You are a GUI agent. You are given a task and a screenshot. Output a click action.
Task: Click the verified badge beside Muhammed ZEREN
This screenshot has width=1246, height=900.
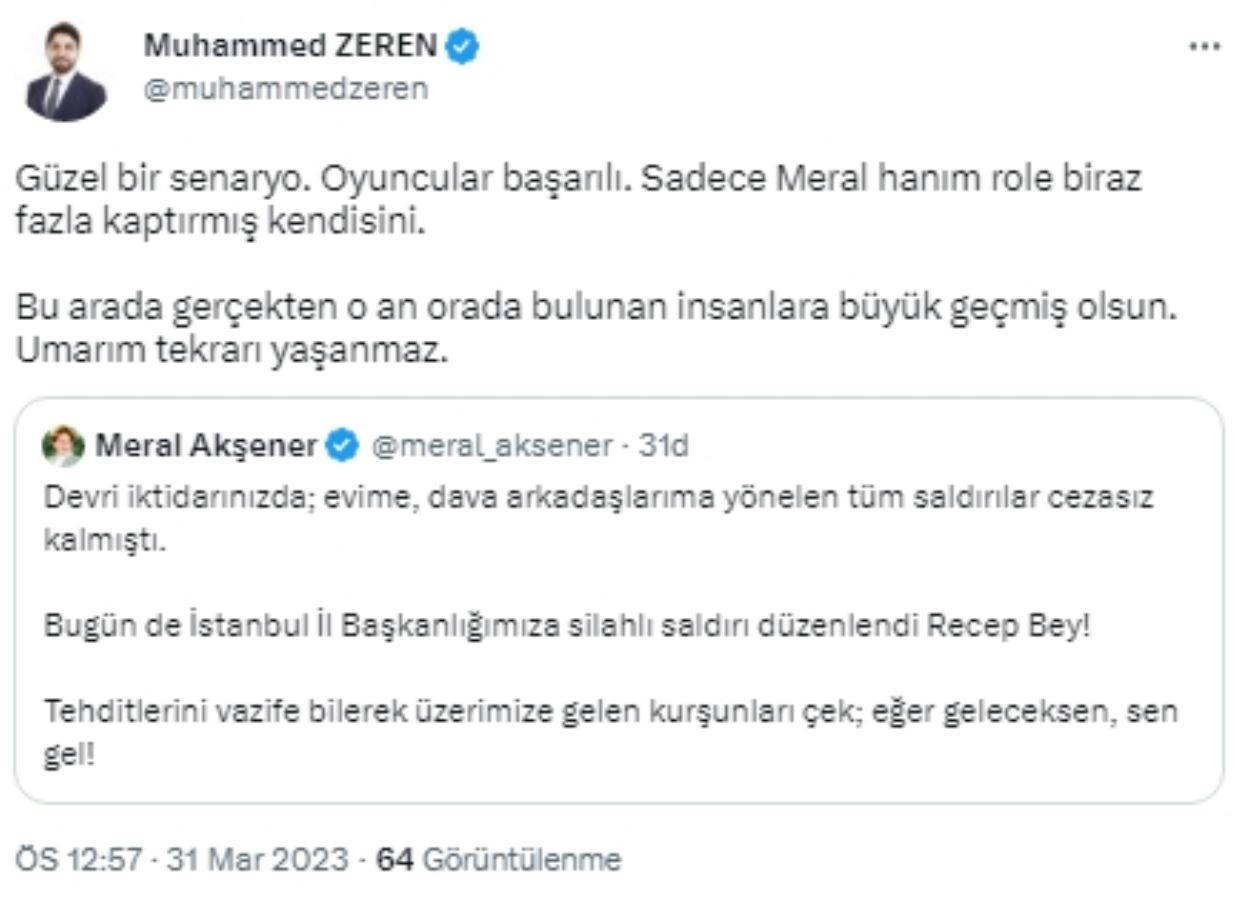click(x=464, y=45)
